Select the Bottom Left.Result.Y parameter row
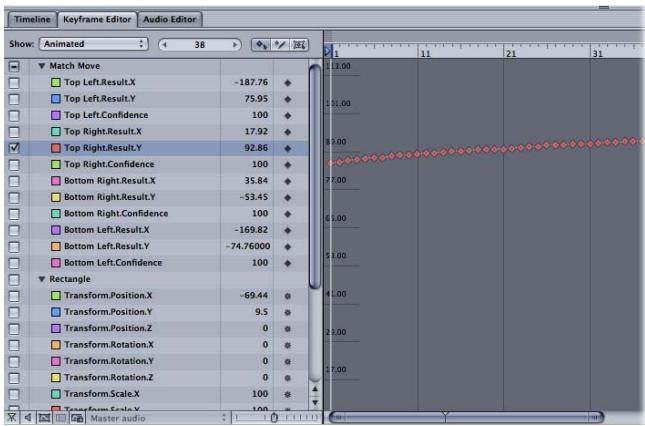645x426 pixels. [156, 246]
